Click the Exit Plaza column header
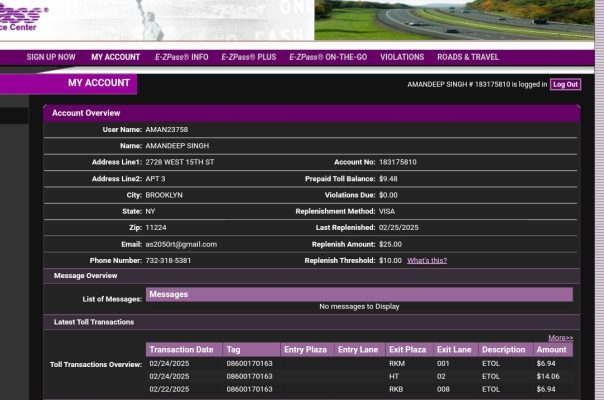Image resolution: width=604 pixels, height=400 pixels. point(407,350)
